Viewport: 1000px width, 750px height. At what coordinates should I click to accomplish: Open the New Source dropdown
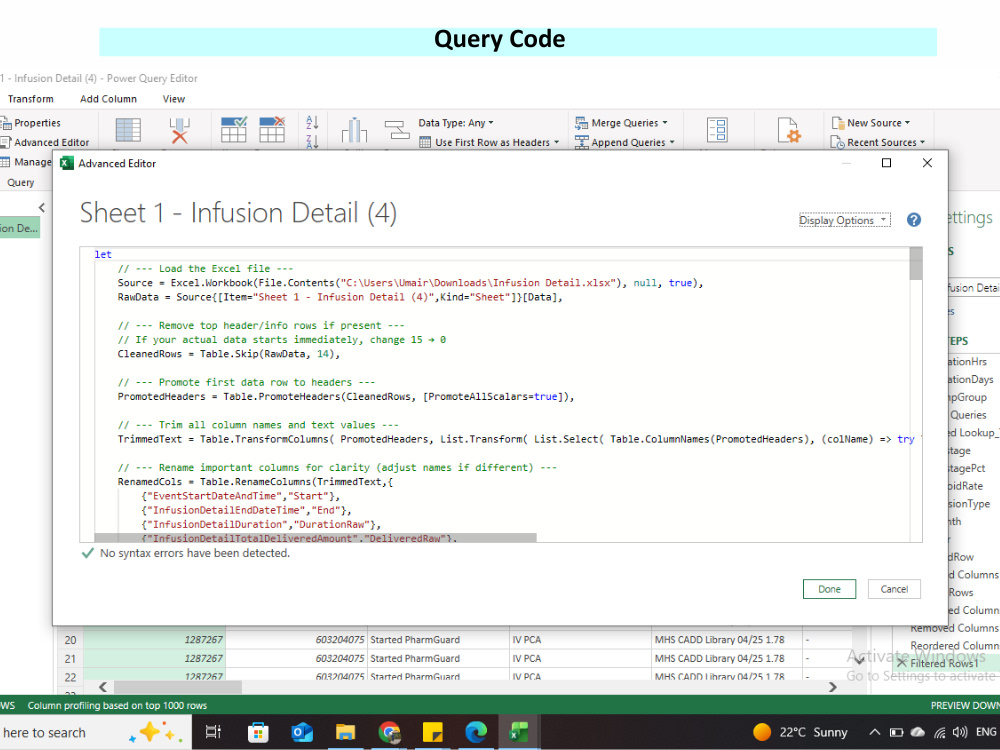coord(871,123)
